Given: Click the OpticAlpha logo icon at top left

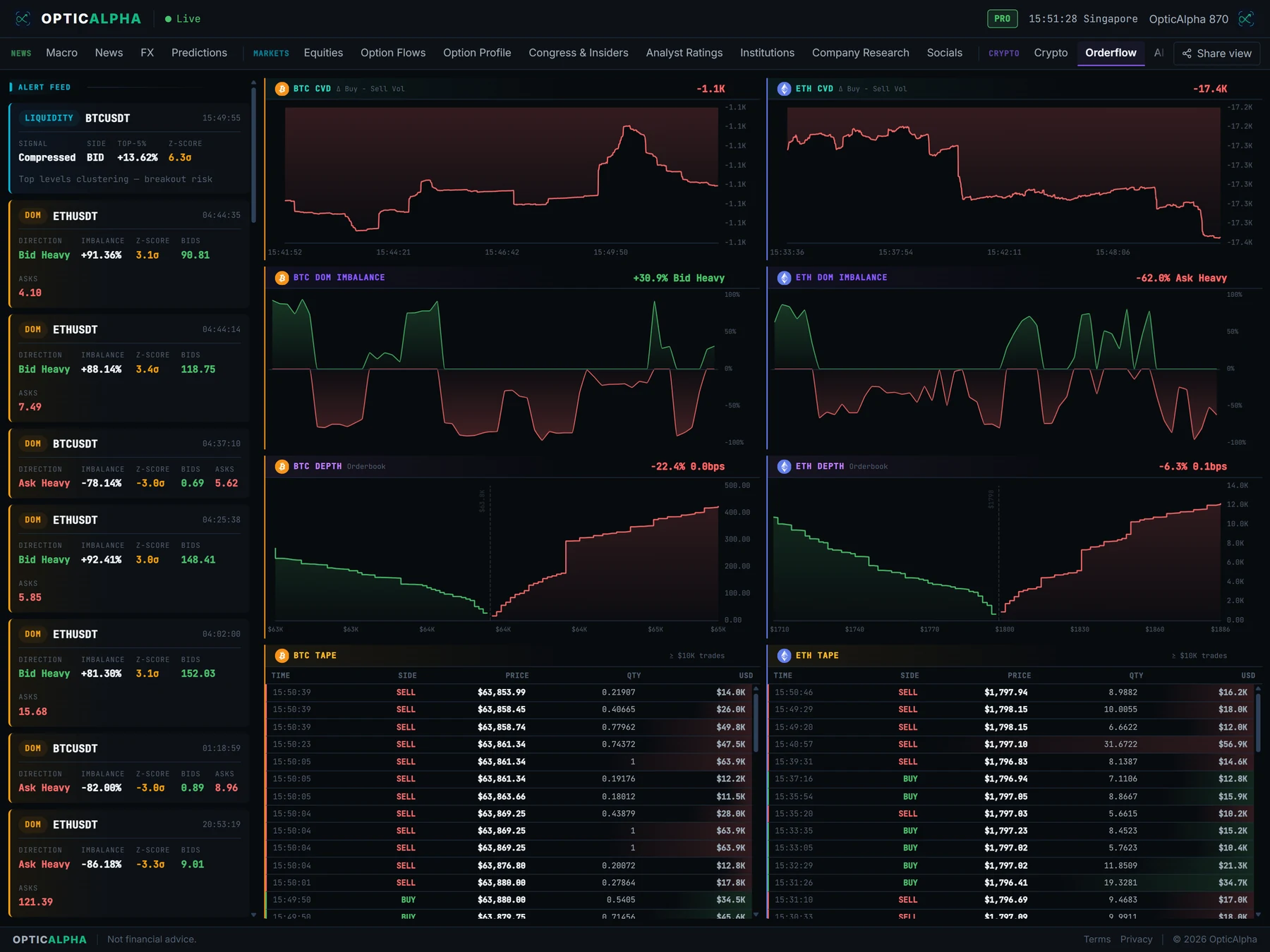Looking at the screenshot, I should coord(23,18).
